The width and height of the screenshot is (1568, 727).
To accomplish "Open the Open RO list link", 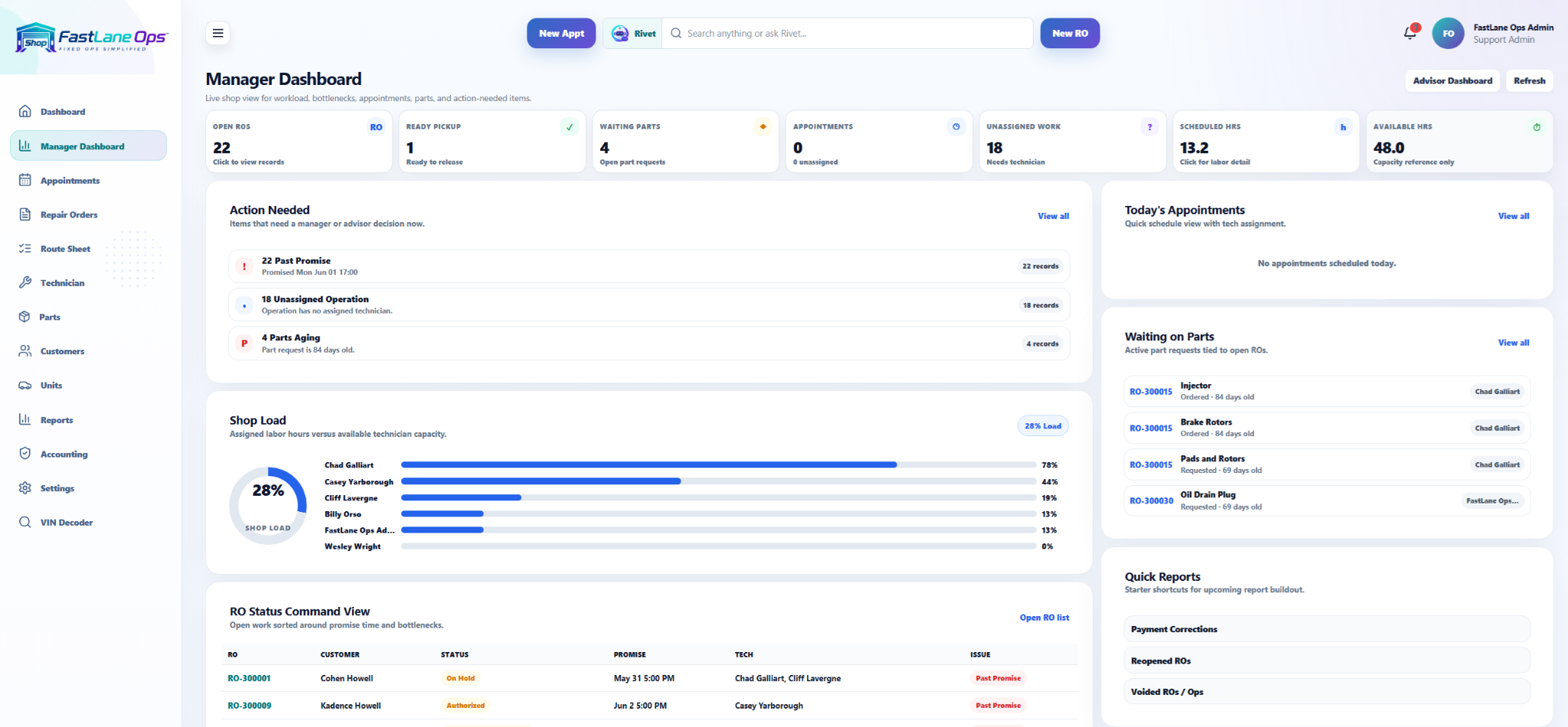I will (x=1044, y=618).
